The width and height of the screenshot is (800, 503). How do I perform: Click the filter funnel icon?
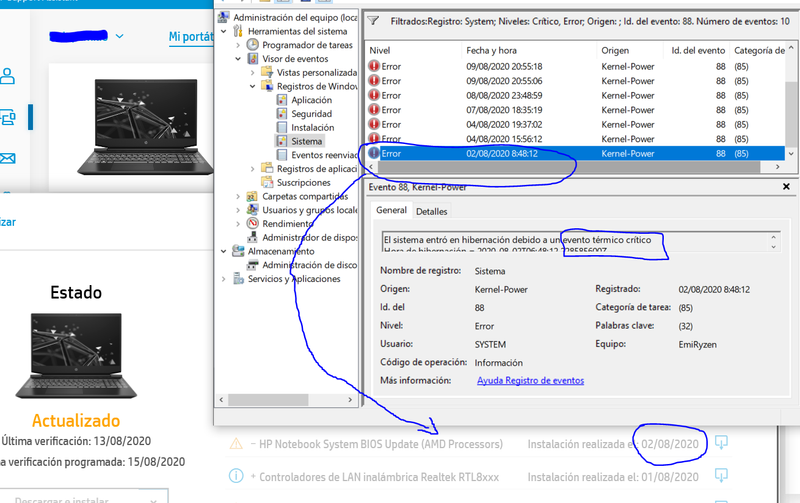click(373, 21)
